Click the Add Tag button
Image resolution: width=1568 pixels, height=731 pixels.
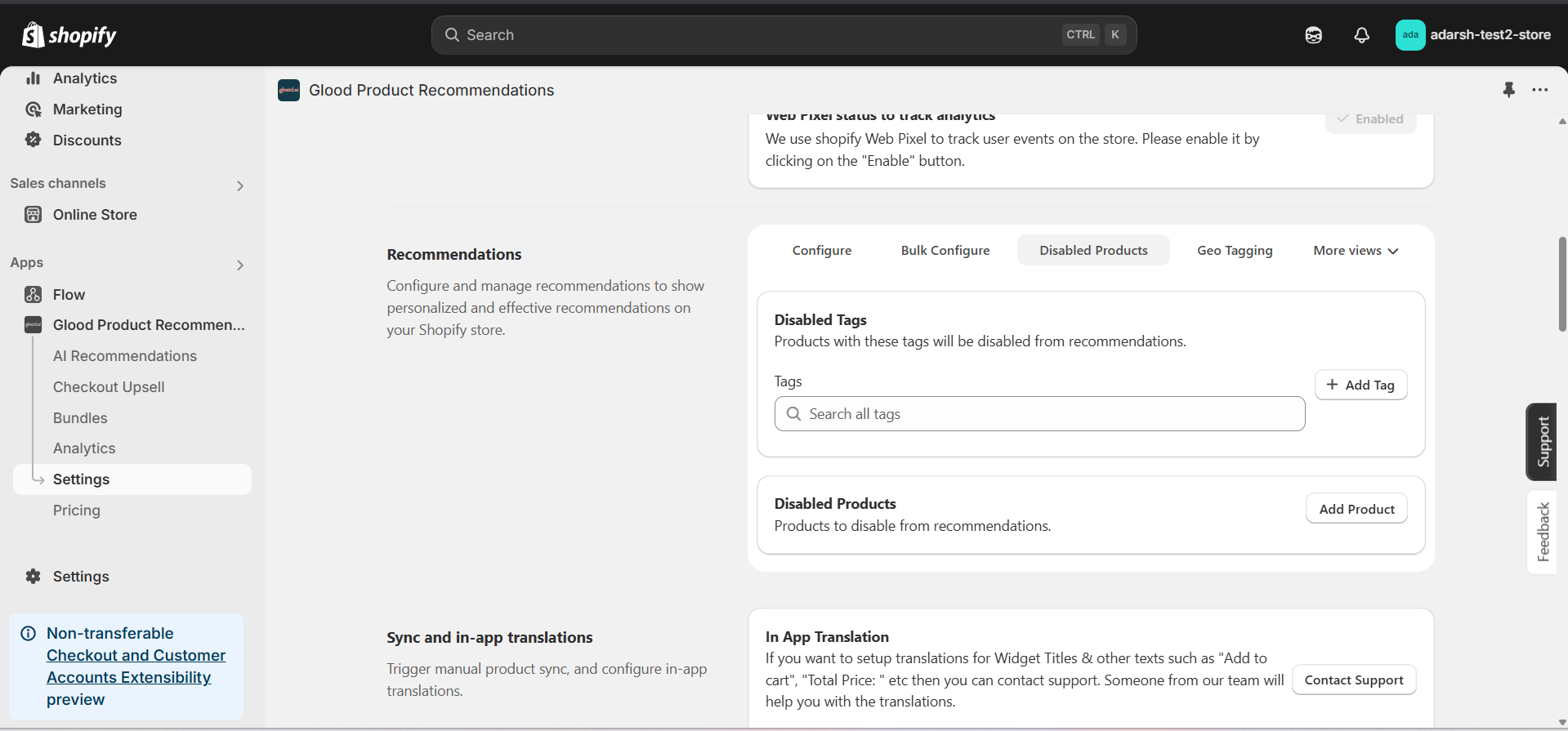click(x=1360, y=385)
